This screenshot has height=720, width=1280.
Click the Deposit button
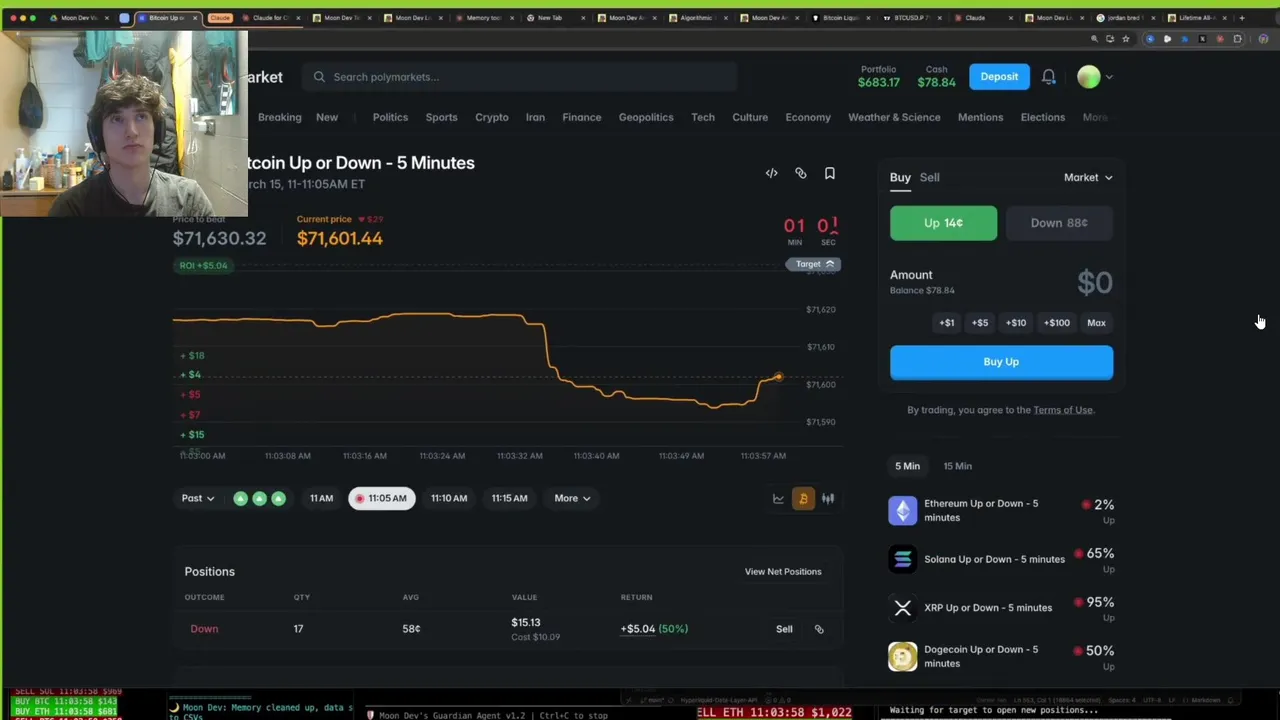[999, 77]
